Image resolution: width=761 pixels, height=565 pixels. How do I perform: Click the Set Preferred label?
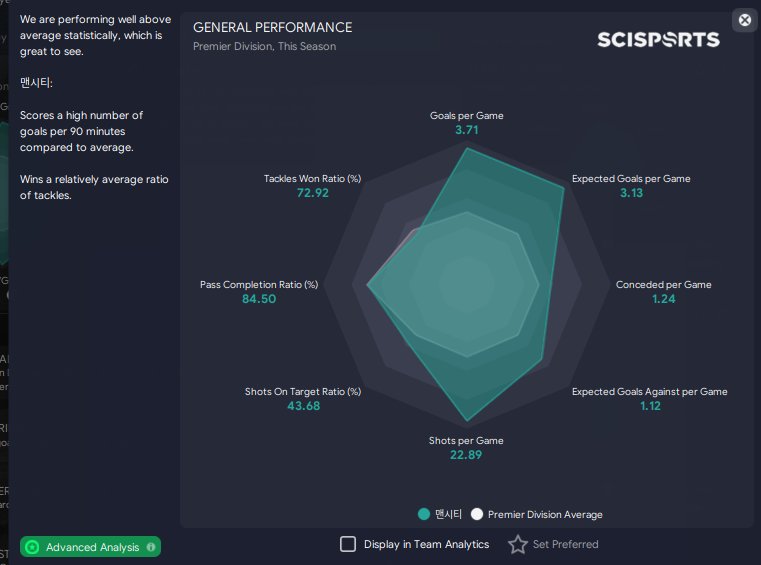tap(565, 544)
